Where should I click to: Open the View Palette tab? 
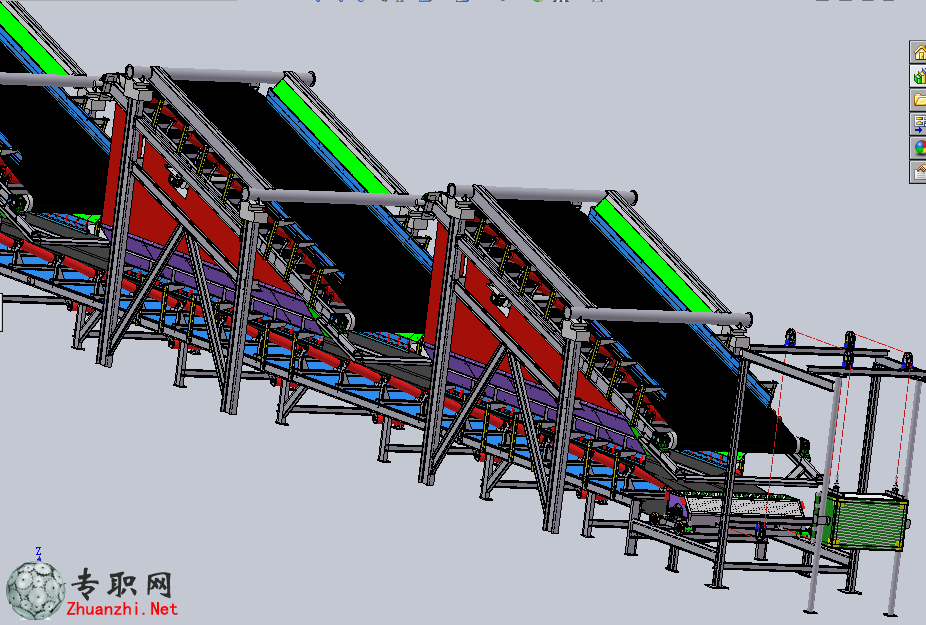click(x=918, y=124)
